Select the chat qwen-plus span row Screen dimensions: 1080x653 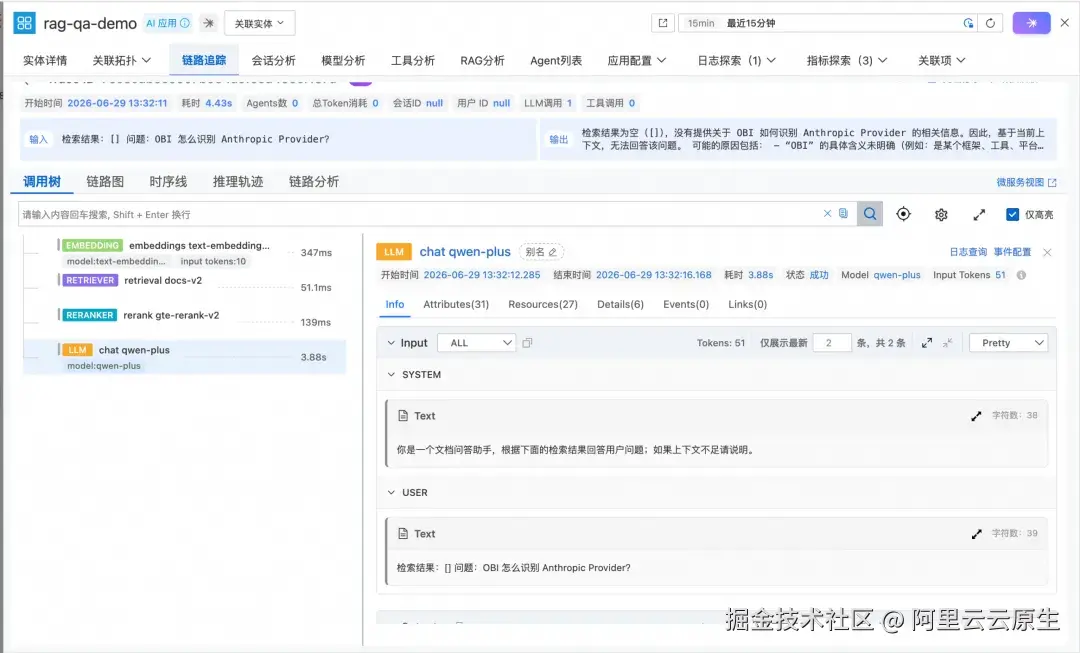click(x=185, y=357)
